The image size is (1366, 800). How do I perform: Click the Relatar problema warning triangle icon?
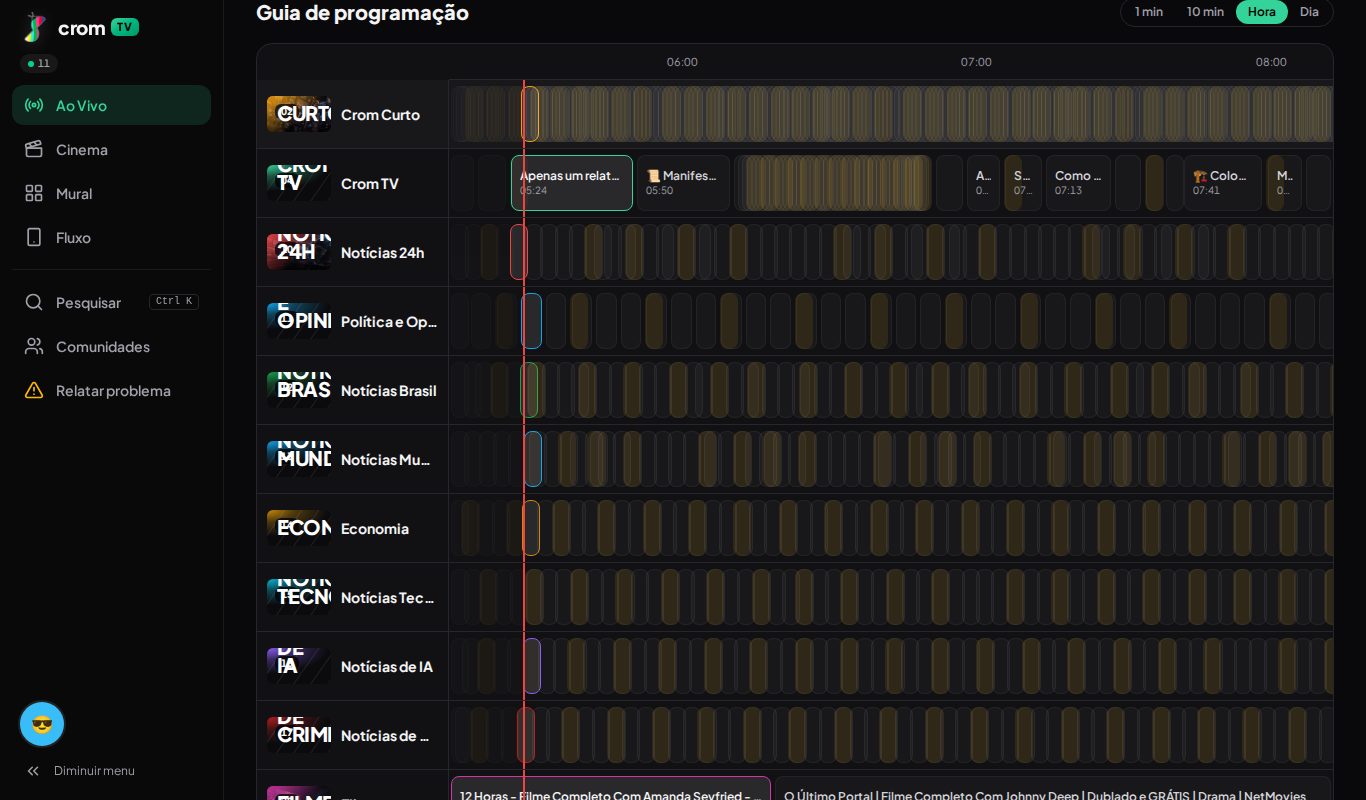coord(34,390)
